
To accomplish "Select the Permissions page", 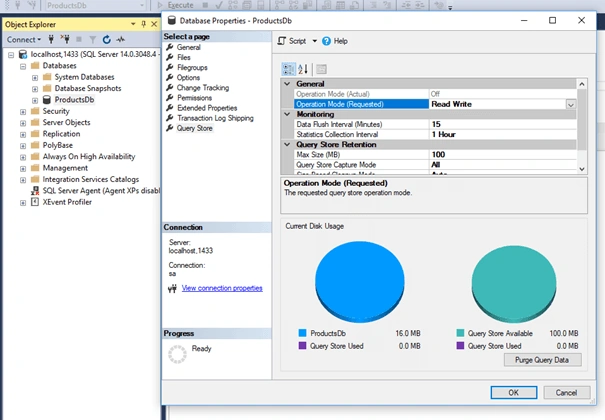I will [x=194, y=98].
